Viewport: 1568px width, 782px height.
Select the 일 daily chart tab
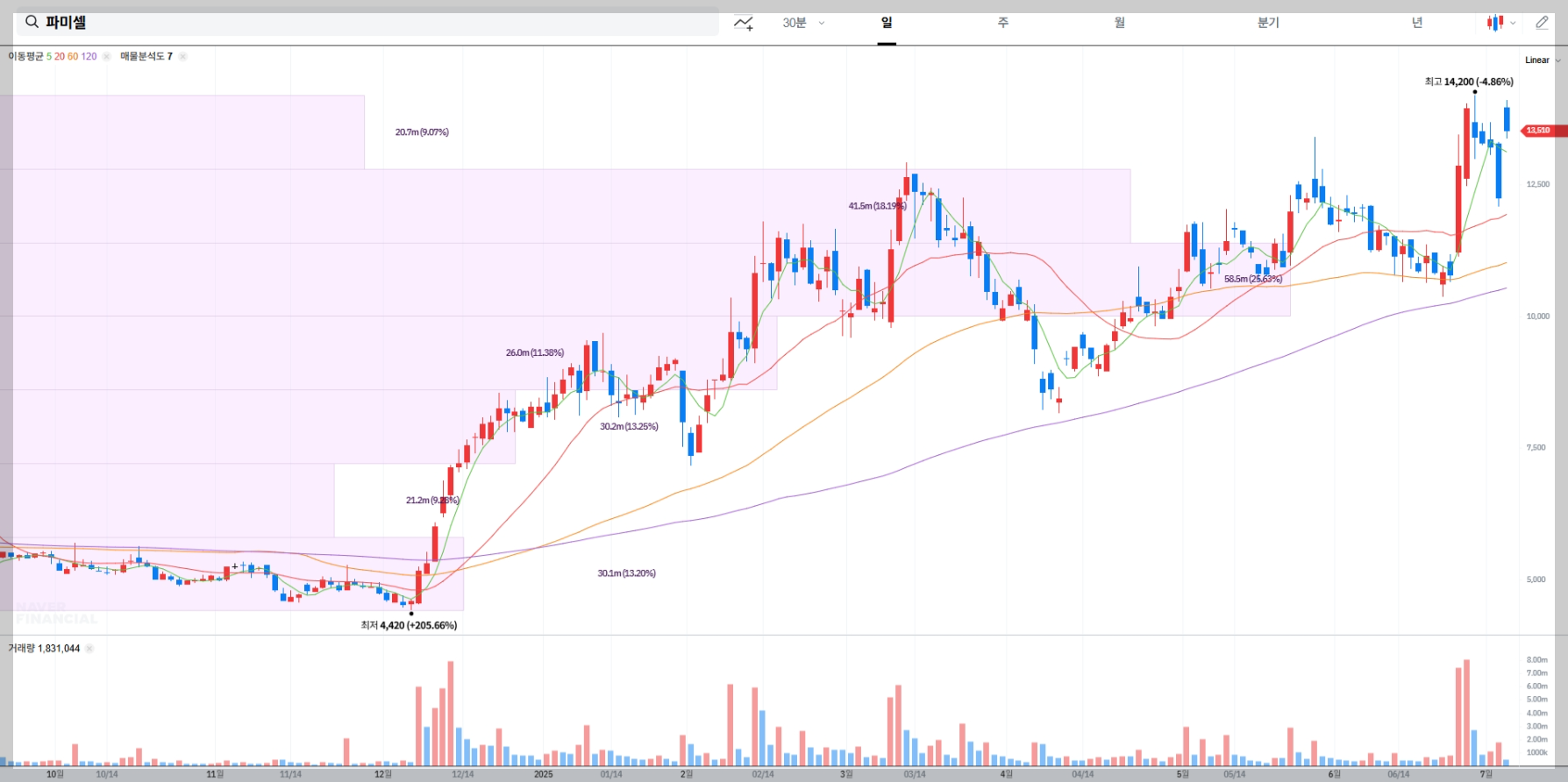pyautogui.click(x=887, y=23)
